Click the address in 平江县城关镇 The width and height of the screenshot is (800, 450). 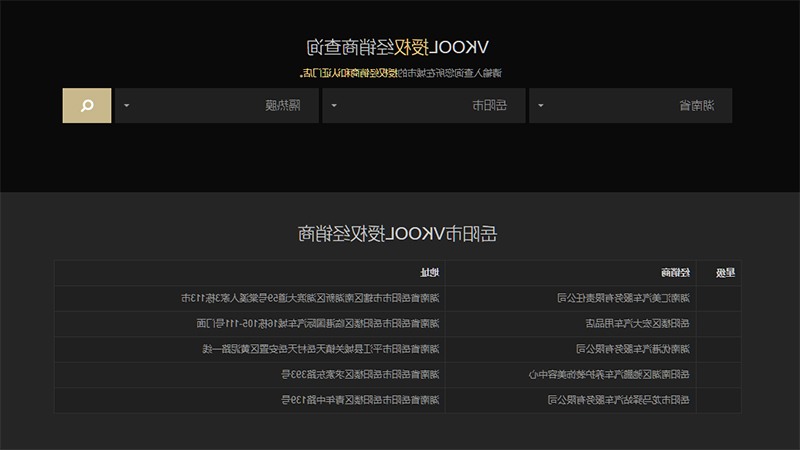[x=320, y=349]
